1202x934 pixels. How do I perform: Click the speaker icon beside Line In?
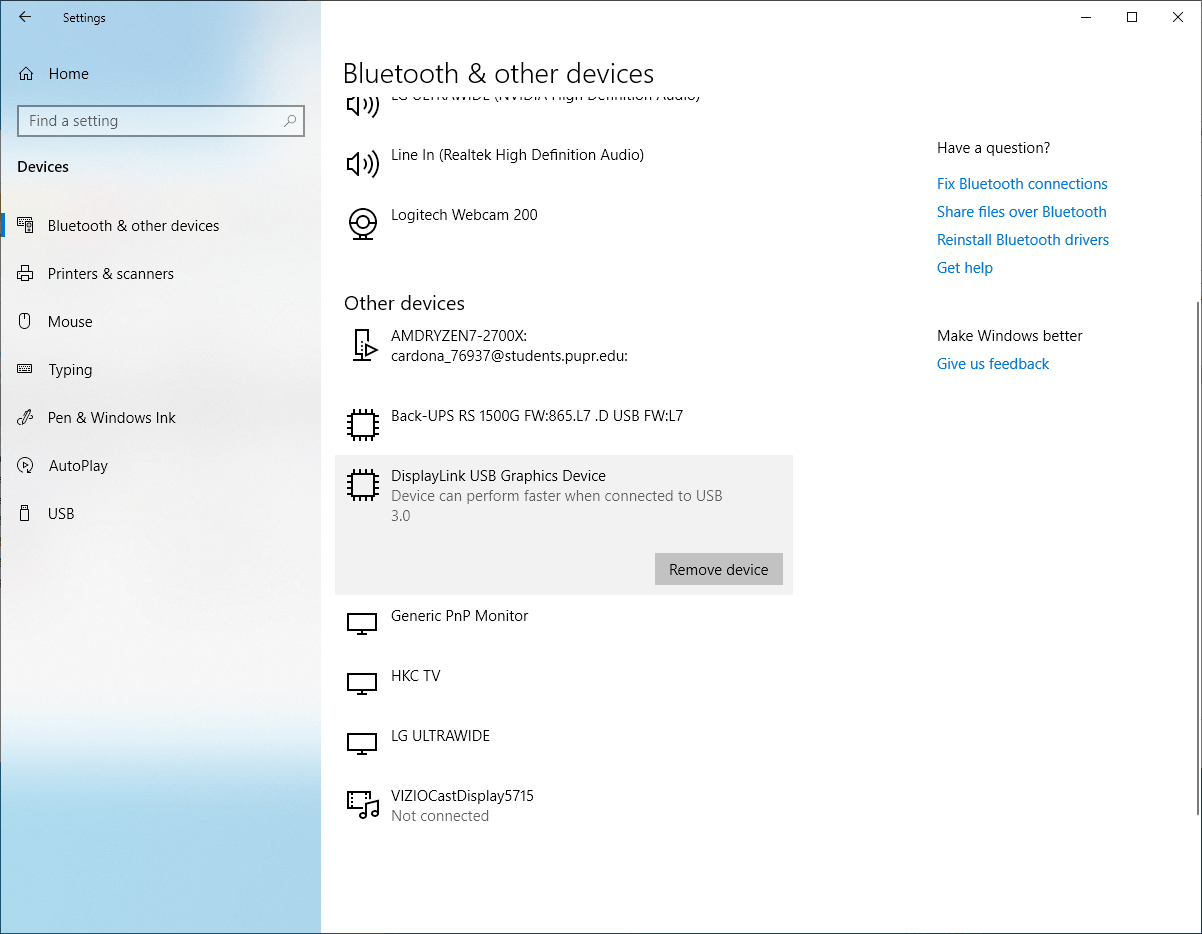point(362,164)
